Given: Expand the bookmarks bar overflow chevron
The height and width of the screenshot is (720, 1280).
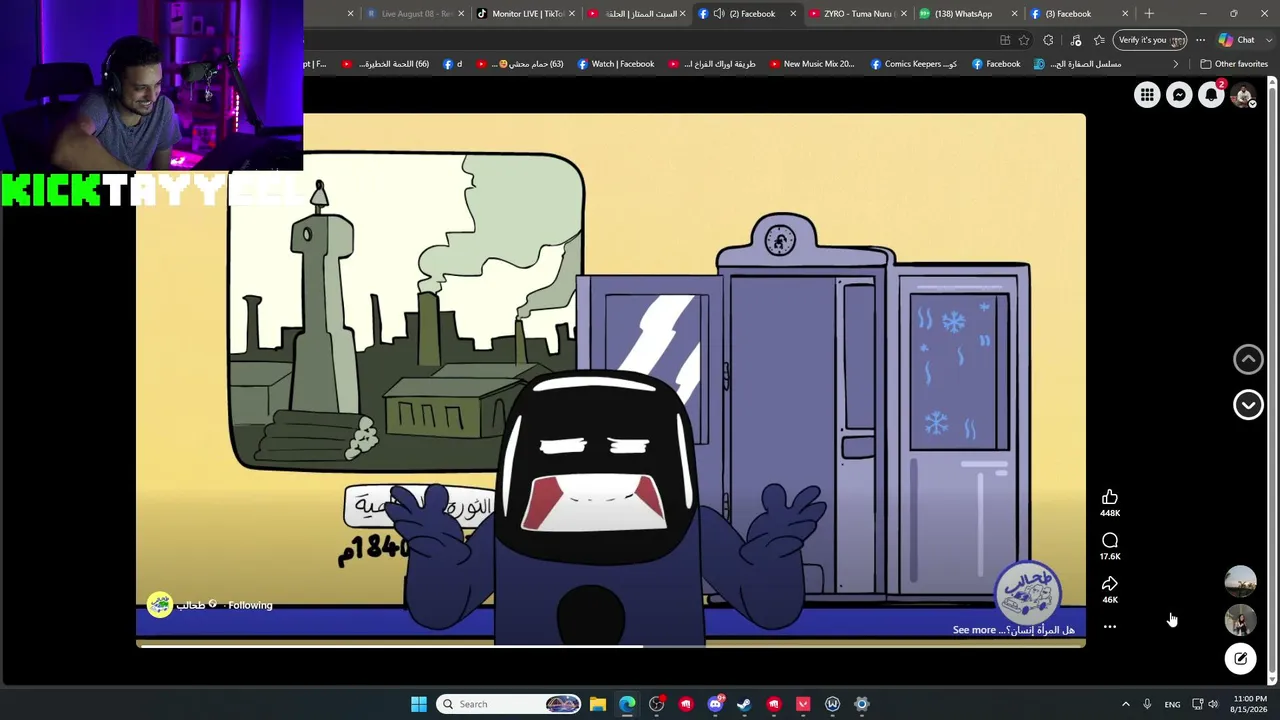Looking at the screenshot, I should 1176,64.
